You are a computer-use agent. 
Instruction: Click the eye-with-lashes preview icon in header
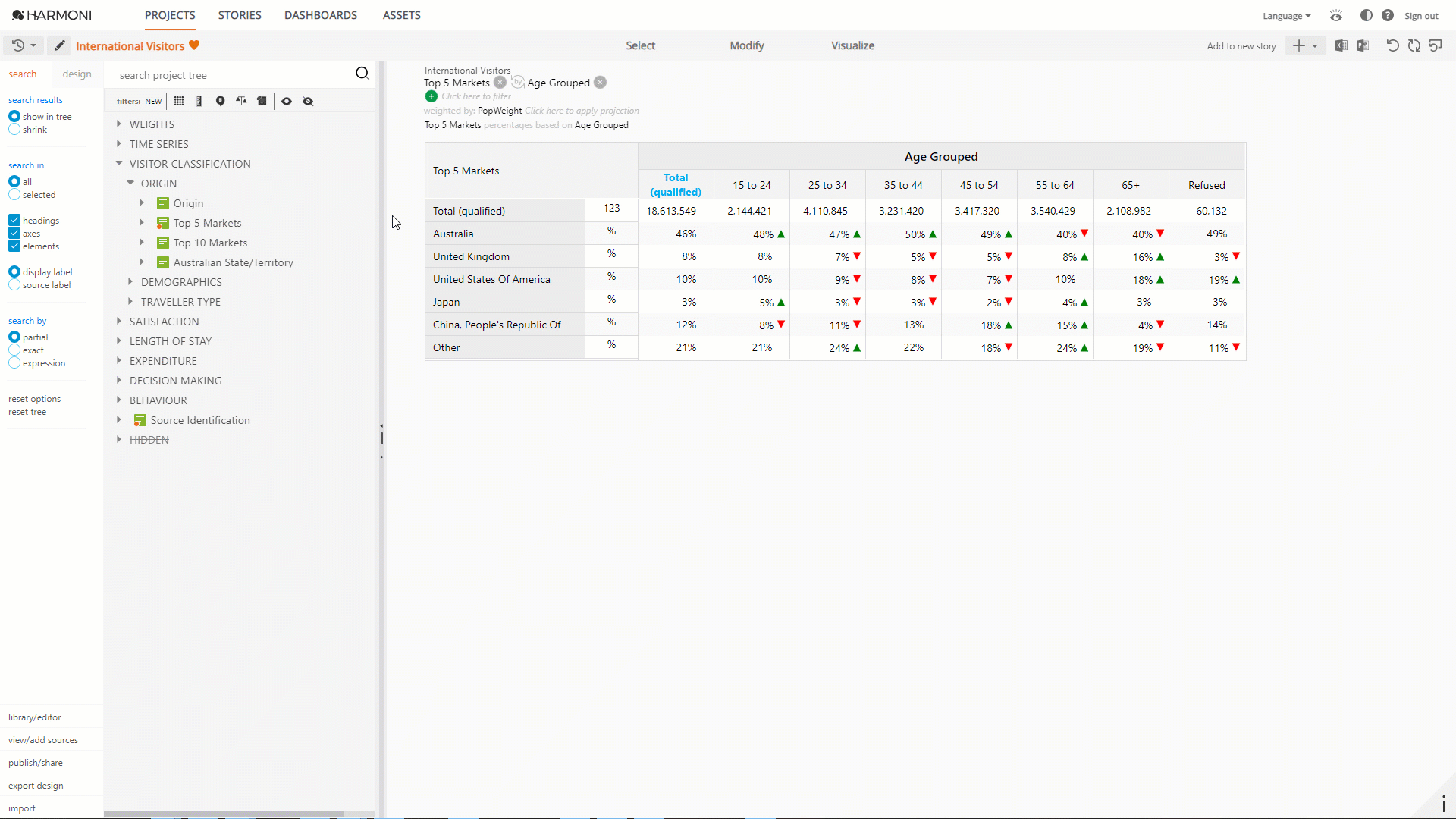1336,15
